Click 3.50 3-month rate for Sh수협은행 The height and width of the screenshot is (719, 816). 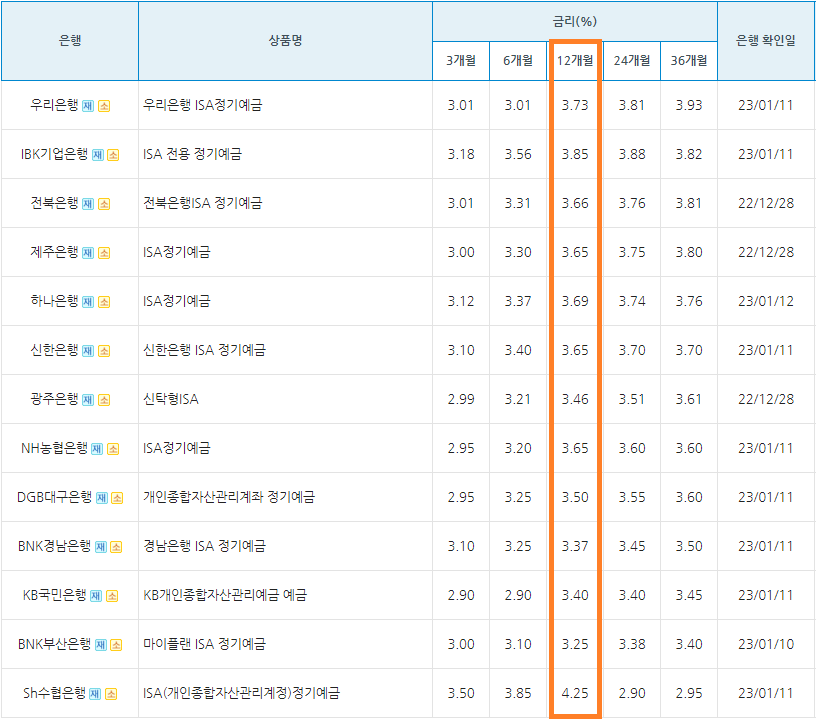[461, 694]
